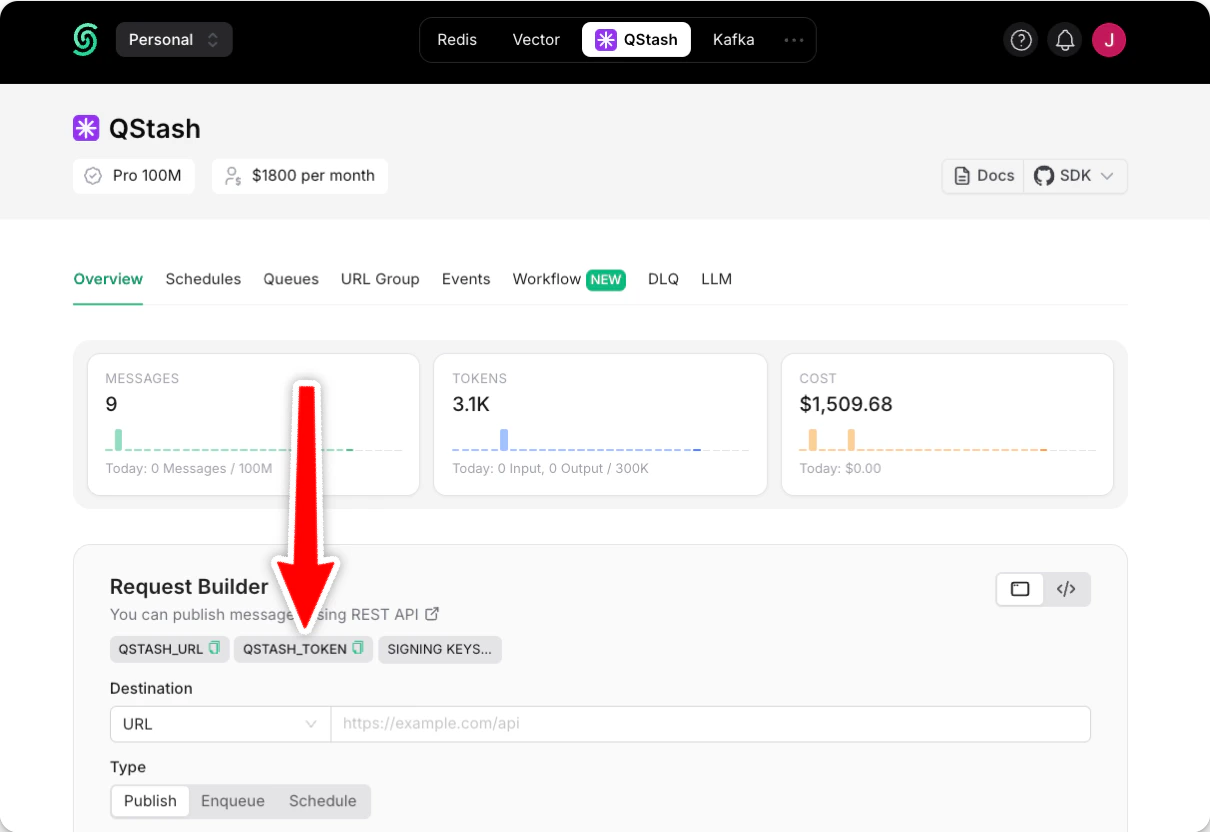Click the Messages stats card
Image resolution: width=1211 pixels, height=833 pixels.
click(253, 424)
